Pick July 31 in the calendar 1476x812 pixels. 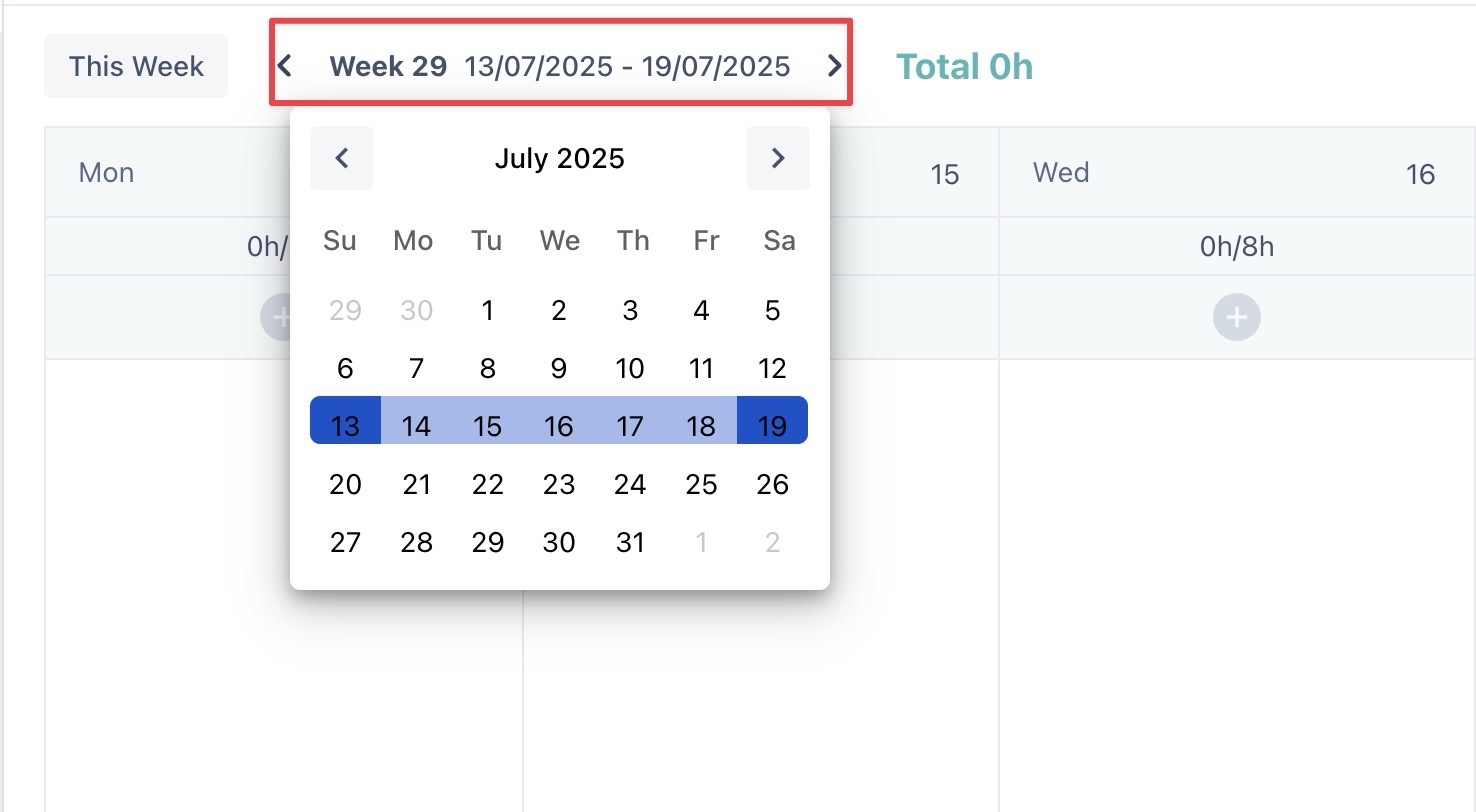(x=630, y=543)
